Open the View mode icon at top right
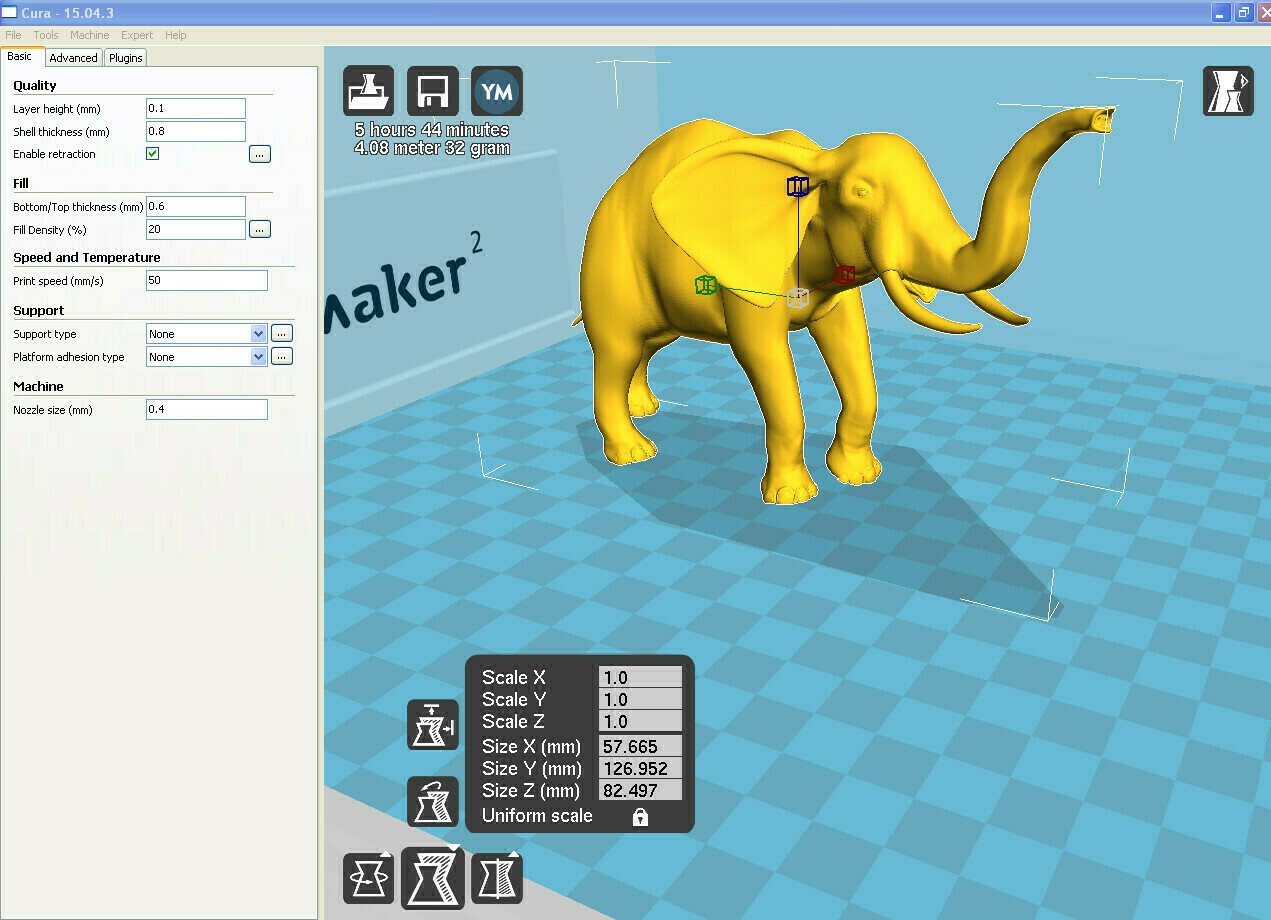Viewport: 1271px width, 920px height. (x=1227, y=91)
